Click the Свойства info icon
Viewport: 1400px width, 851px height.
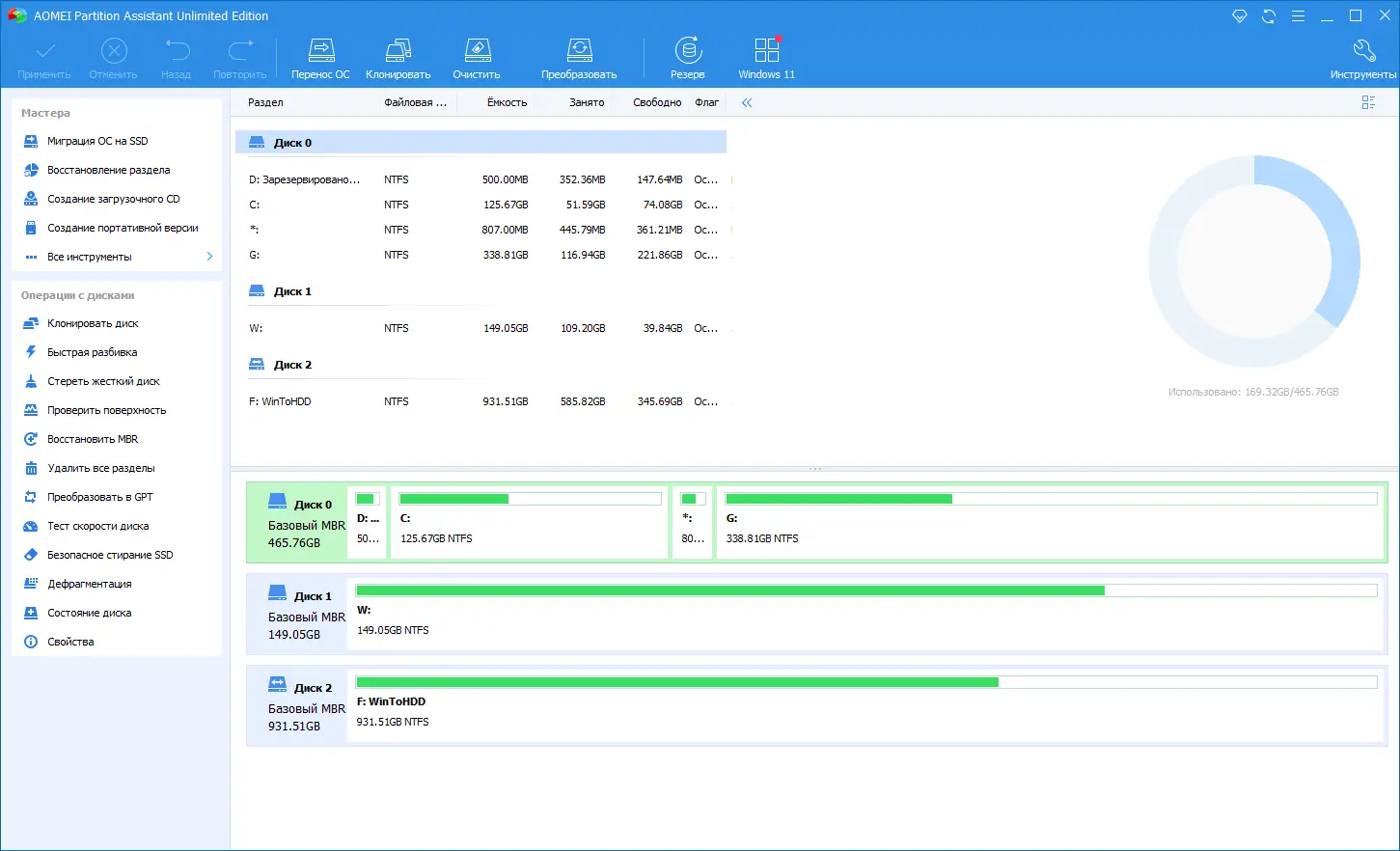tap(31, 642)
